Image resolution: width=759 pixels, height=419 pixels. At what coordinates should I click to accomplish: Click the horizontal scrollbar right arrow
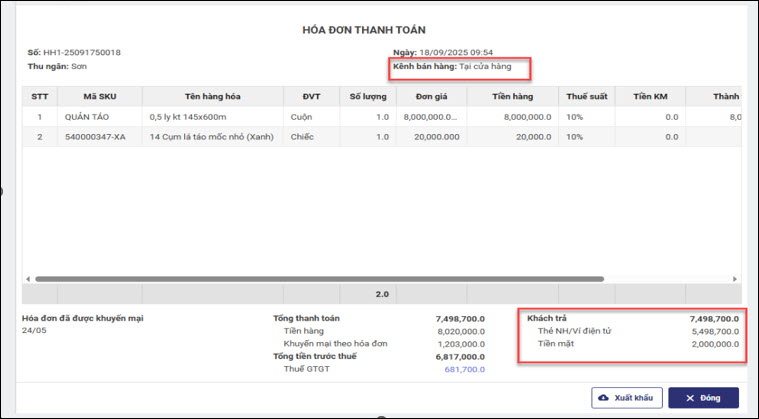coord(736,279)
